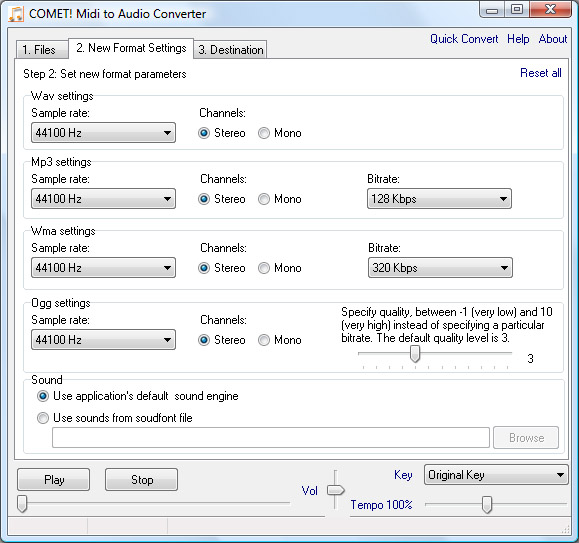The image size is (579, 543).
Task: Open the Help link
Action: 518,39
